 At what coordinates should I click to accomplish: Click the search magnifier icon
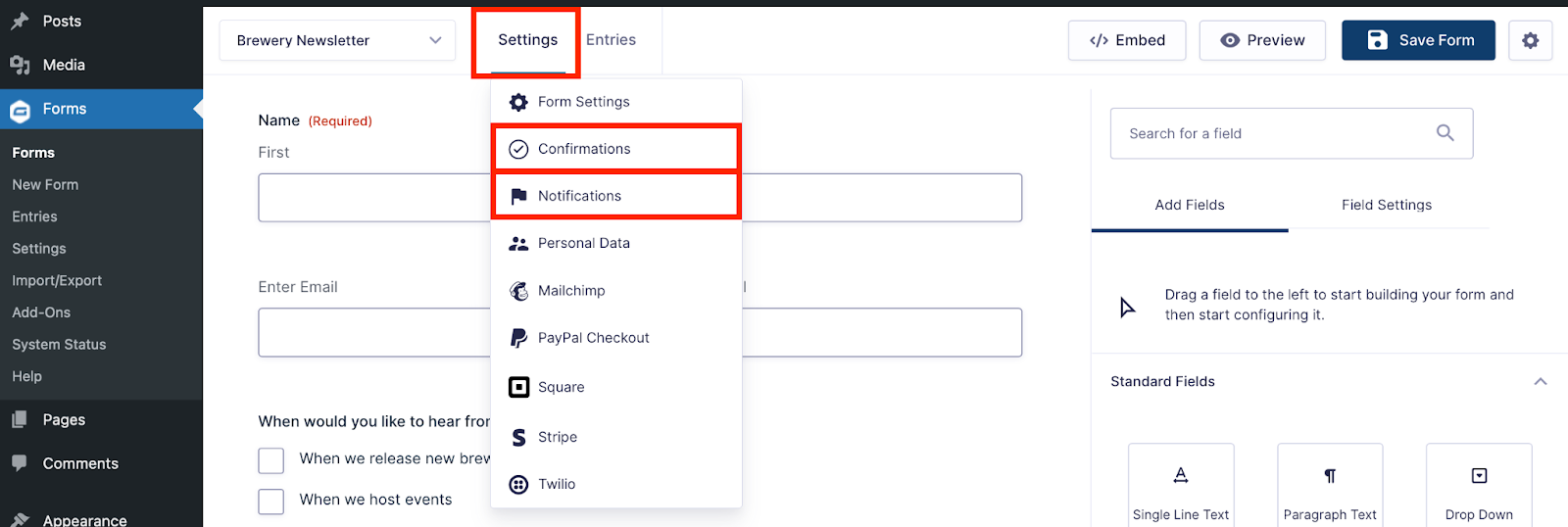point(1445,133)
